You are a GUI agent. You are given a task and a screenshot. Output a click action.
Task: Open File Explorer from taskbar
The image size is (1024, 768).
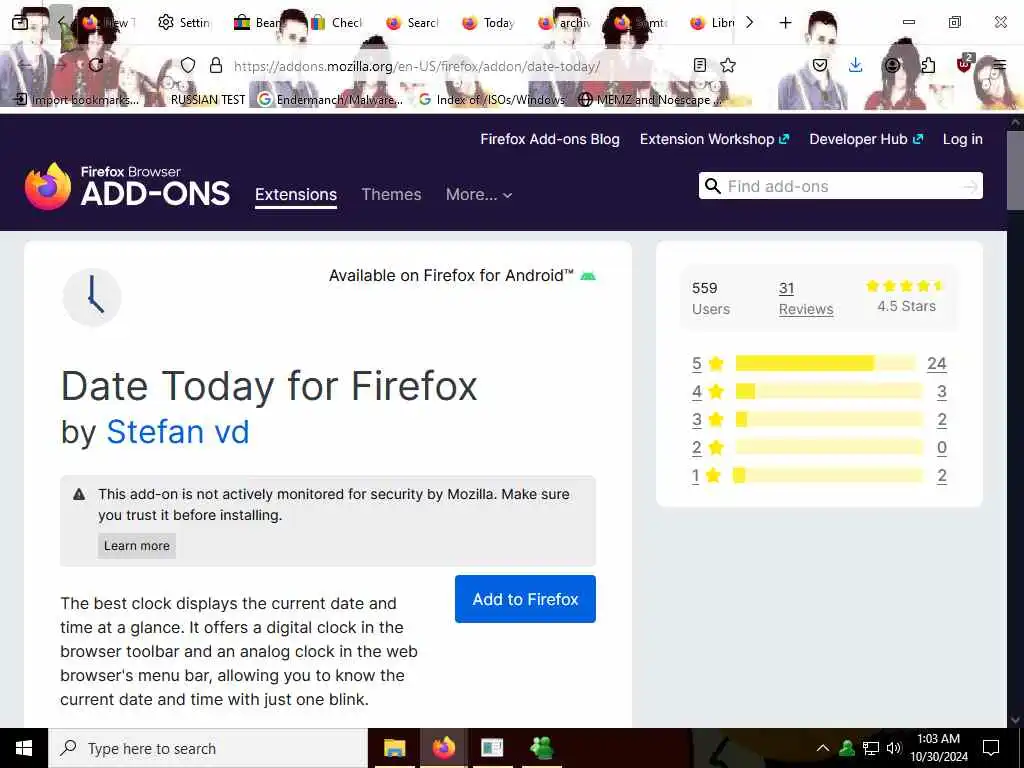click(x=394, y=748)
